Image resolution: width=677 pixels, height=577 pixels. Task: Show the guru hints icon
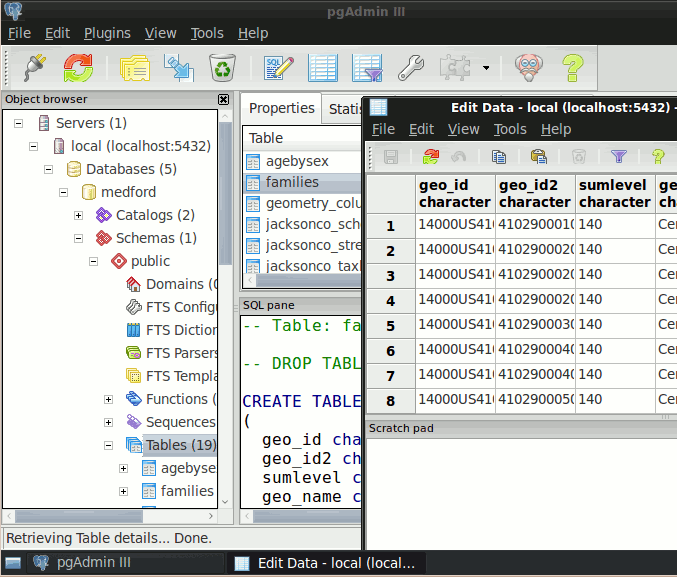(529, 68)
